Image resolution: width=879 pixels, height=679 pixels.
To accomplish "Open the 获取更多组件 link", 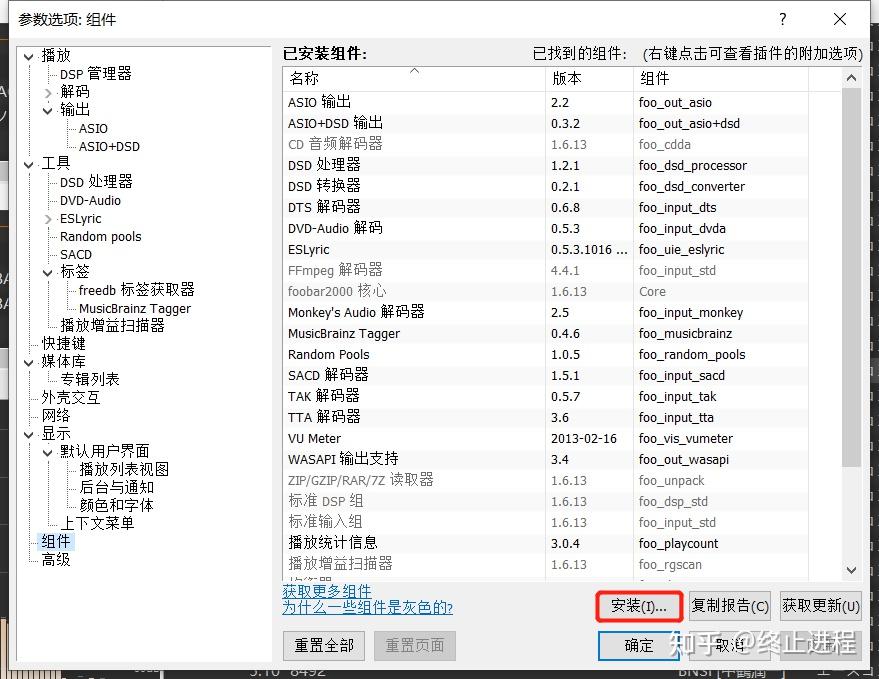I will coord(326,590).
